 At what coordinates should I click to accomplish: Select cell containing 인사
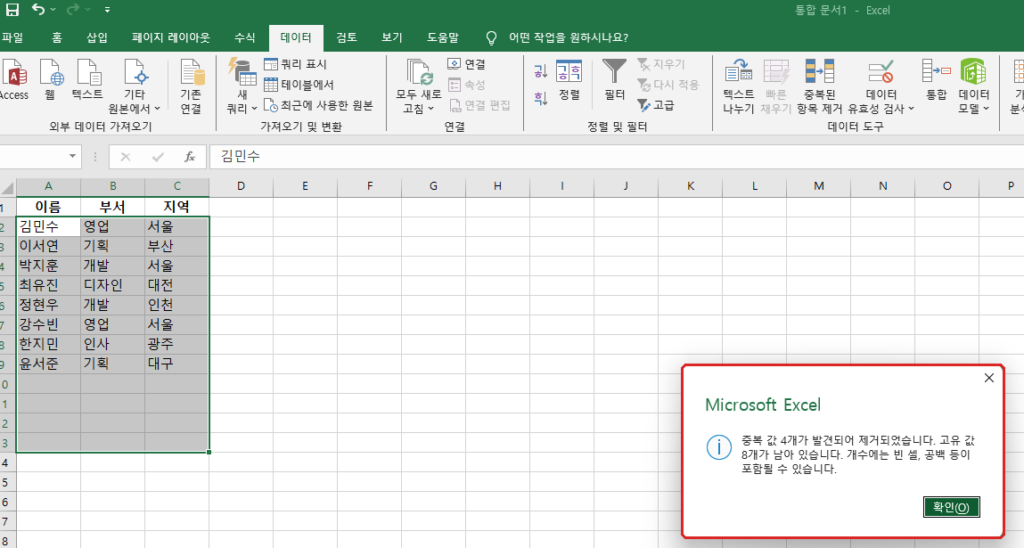112,344
